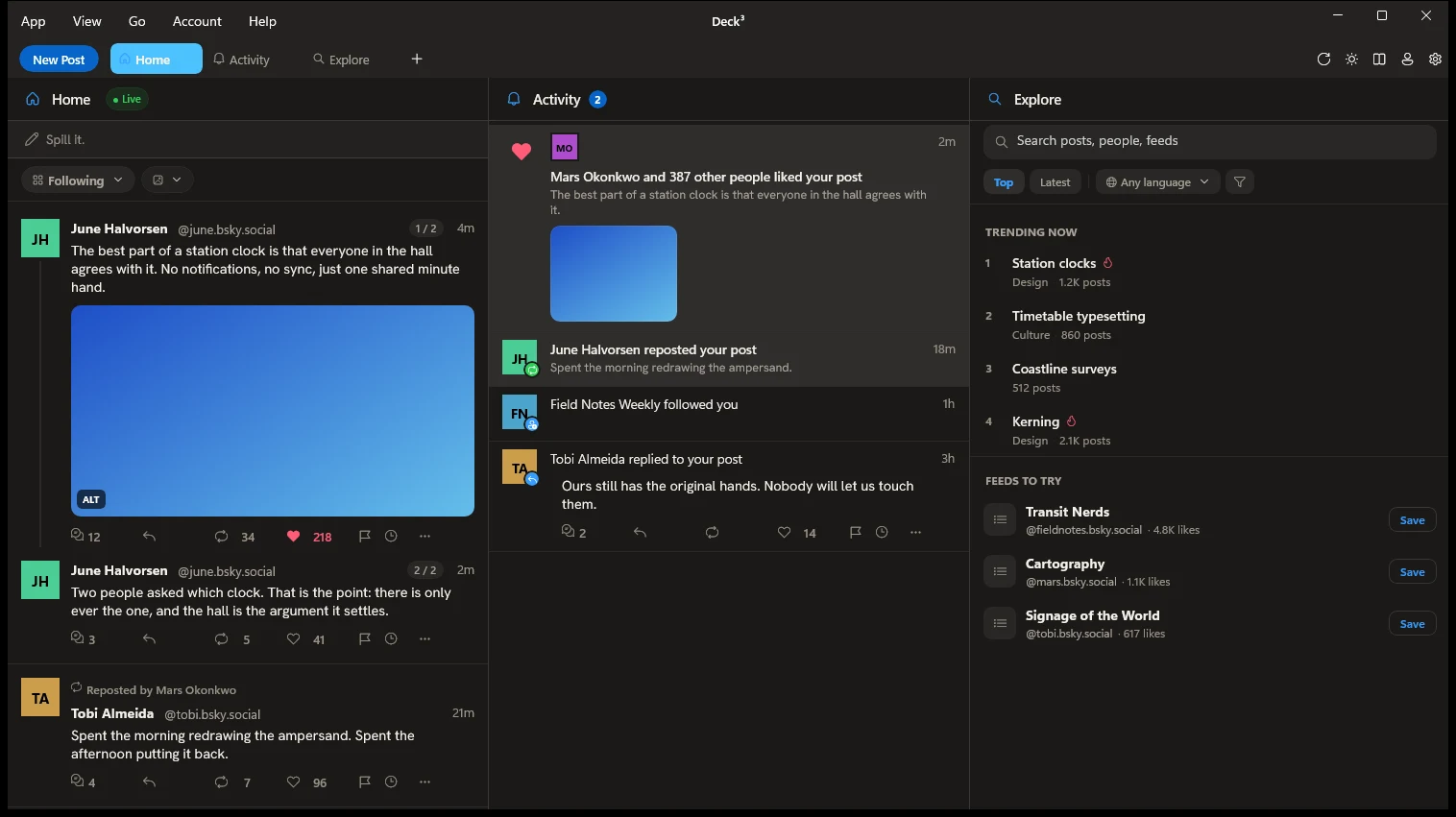Save the Cartography feed
Image resolution: width=1456 pixels, height=817 pixels.
[x=1412, y=572]
